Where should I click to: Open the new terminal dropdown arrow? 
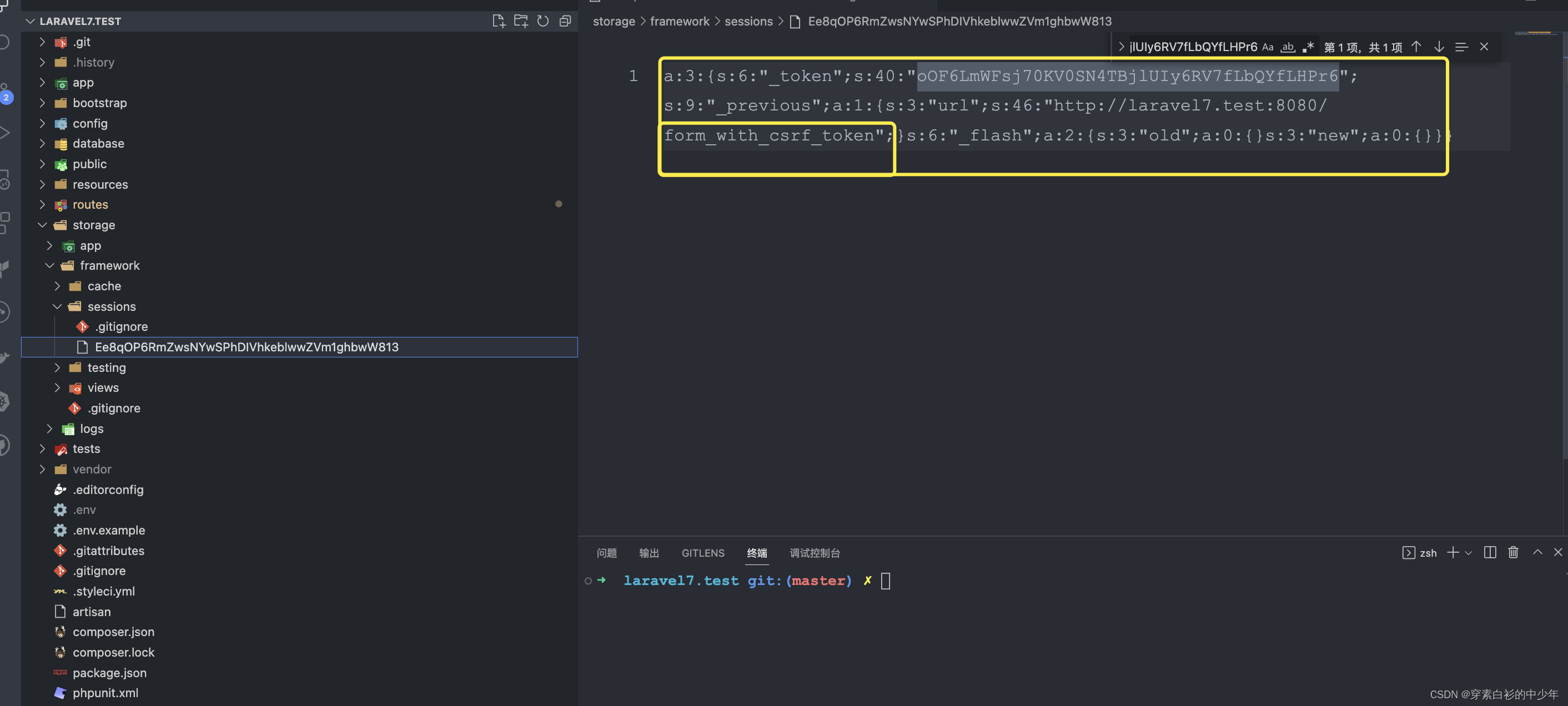pyautogui.click(x=1469, y=553)
